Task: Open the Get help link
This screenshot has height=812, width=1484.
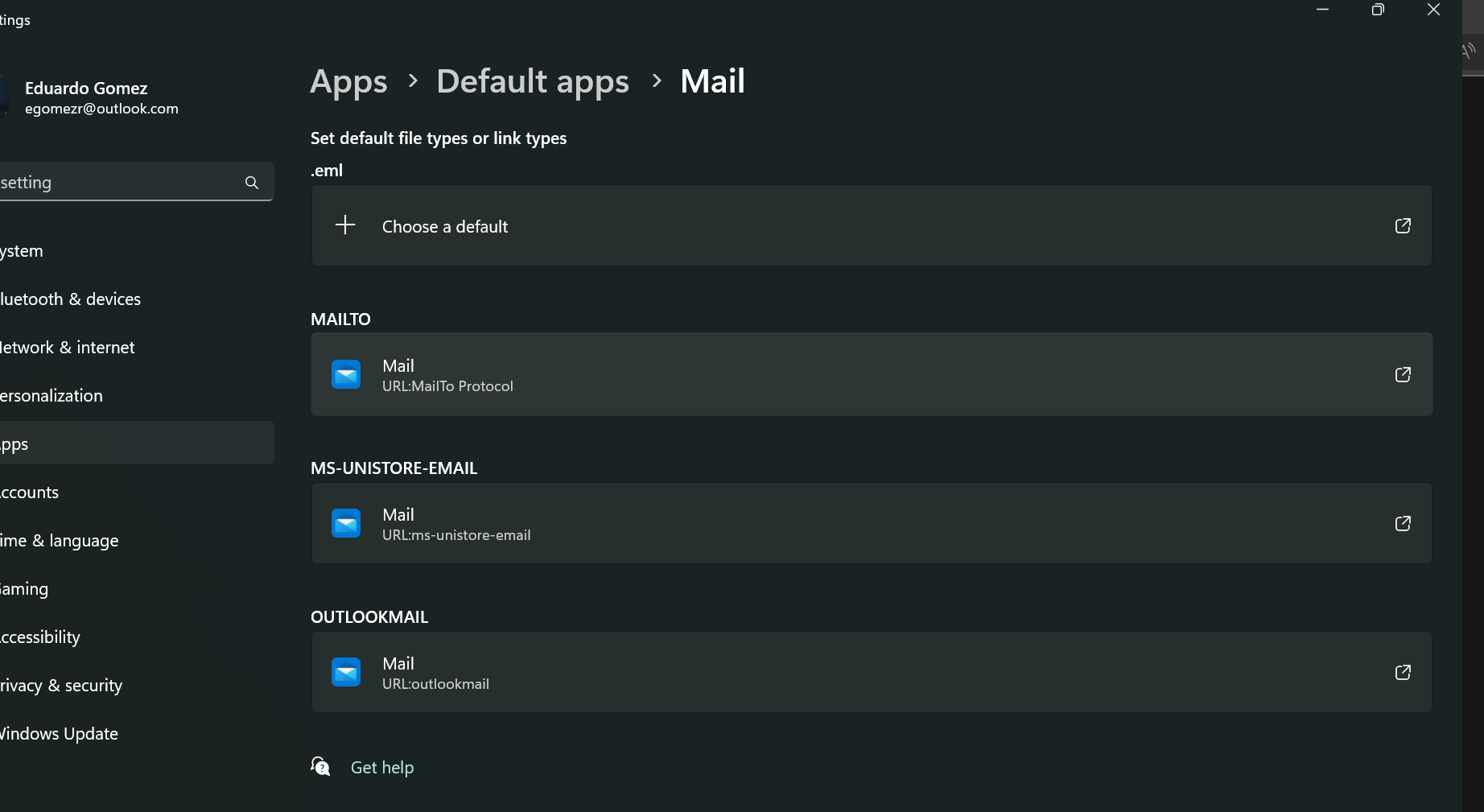Action: point(381,767)
